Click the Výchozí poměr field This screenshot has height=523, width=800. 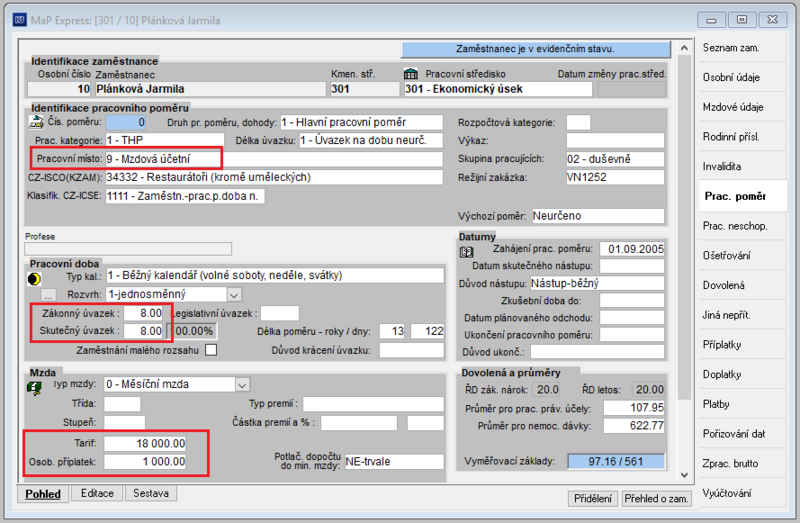[598, 216]
